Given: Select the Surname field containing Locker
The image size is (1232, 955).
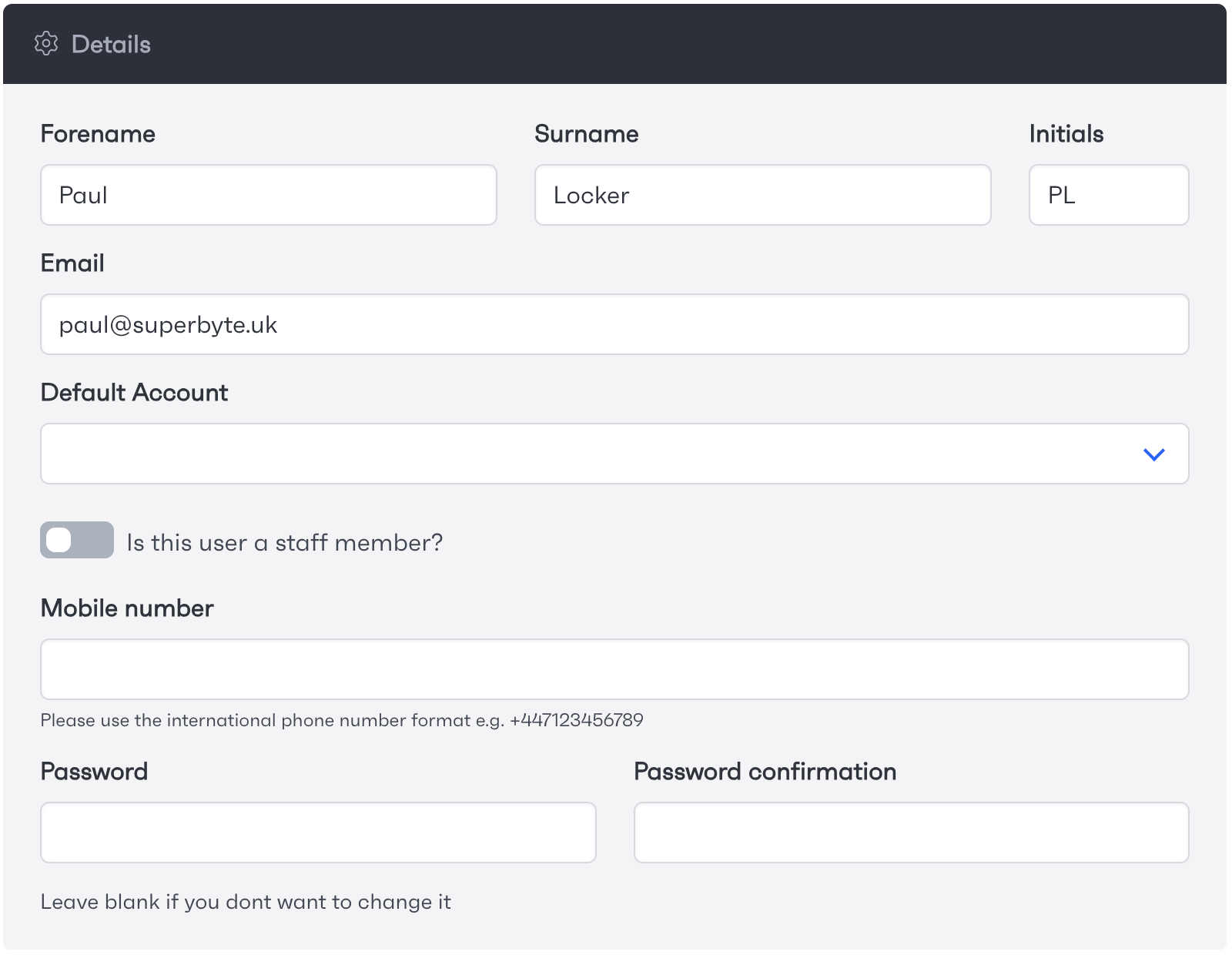Looking at the screenshot, I should point(763,195).
